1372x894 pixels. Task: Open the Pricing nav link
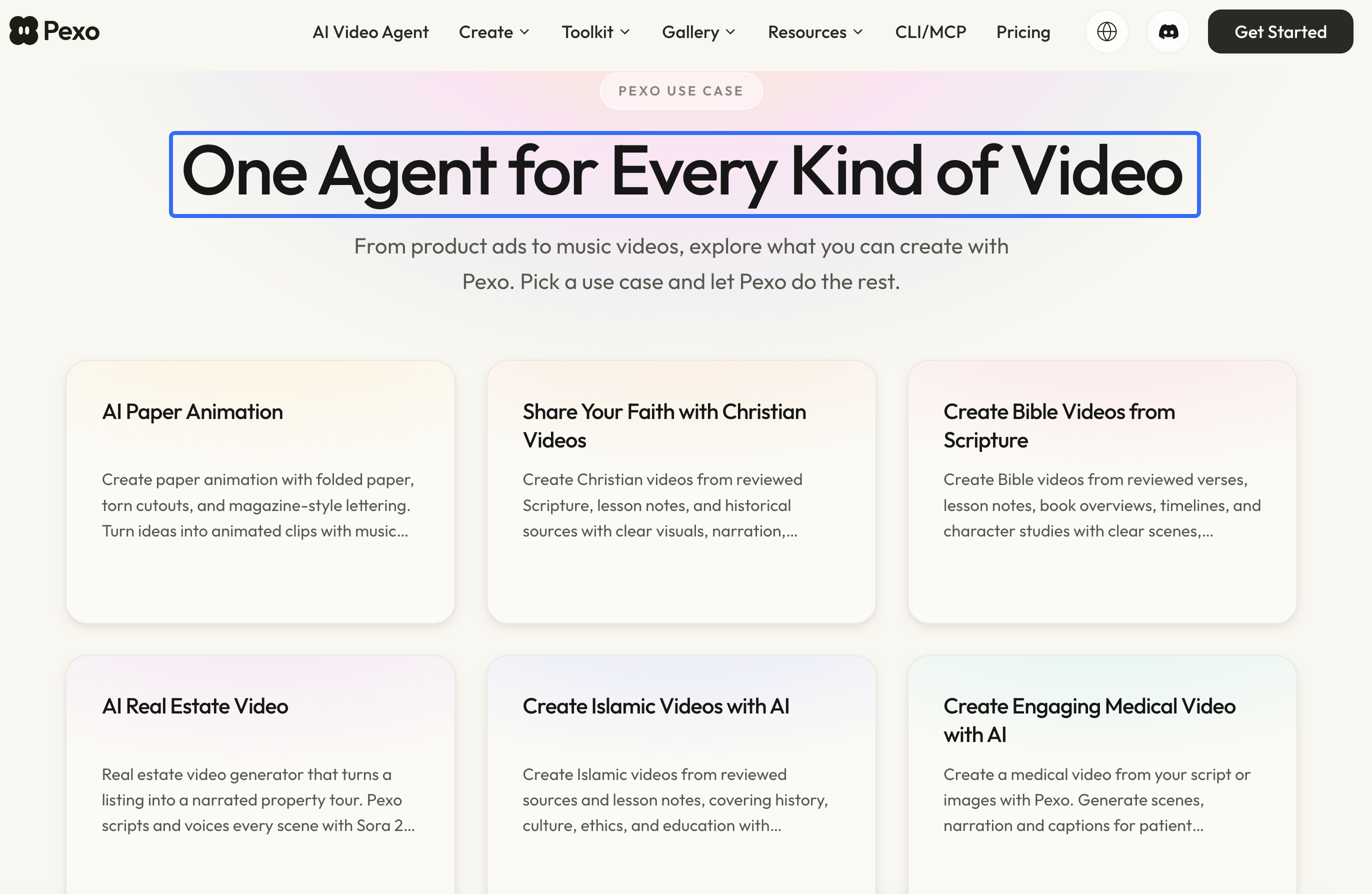pos(1023,31)
